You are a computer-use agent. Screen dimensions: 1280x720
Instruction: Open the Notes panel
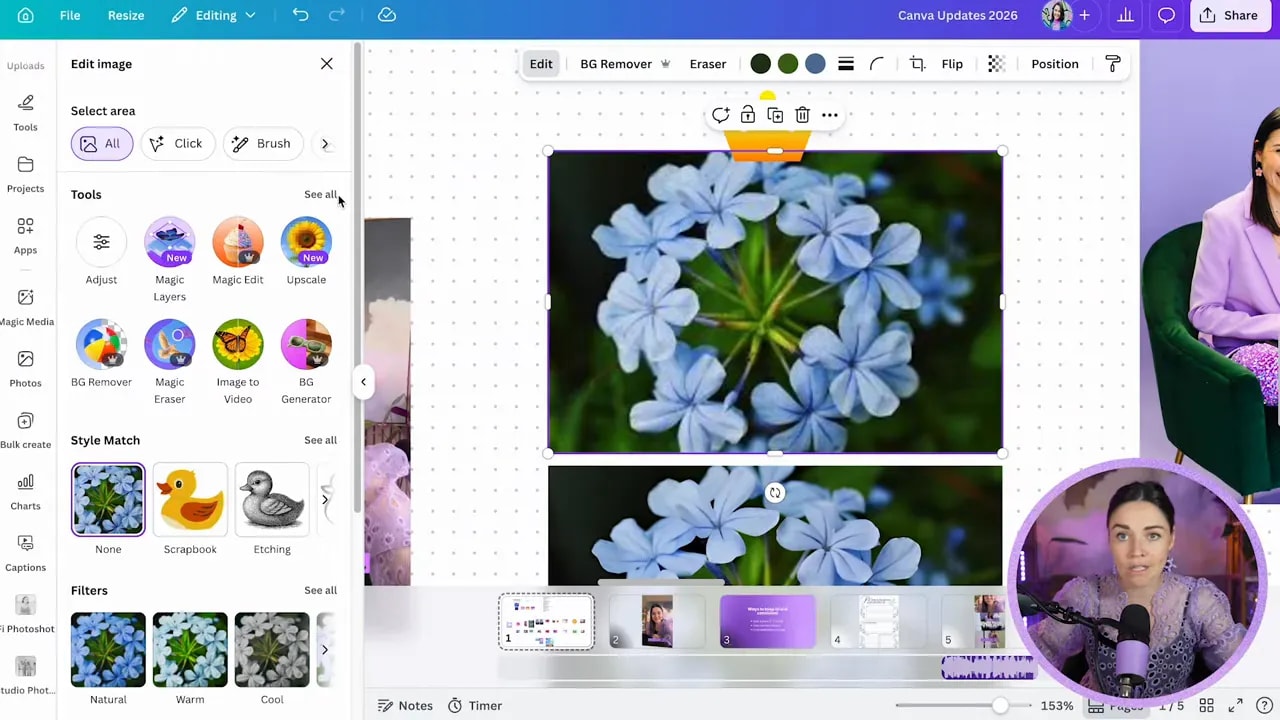[405, 706]
